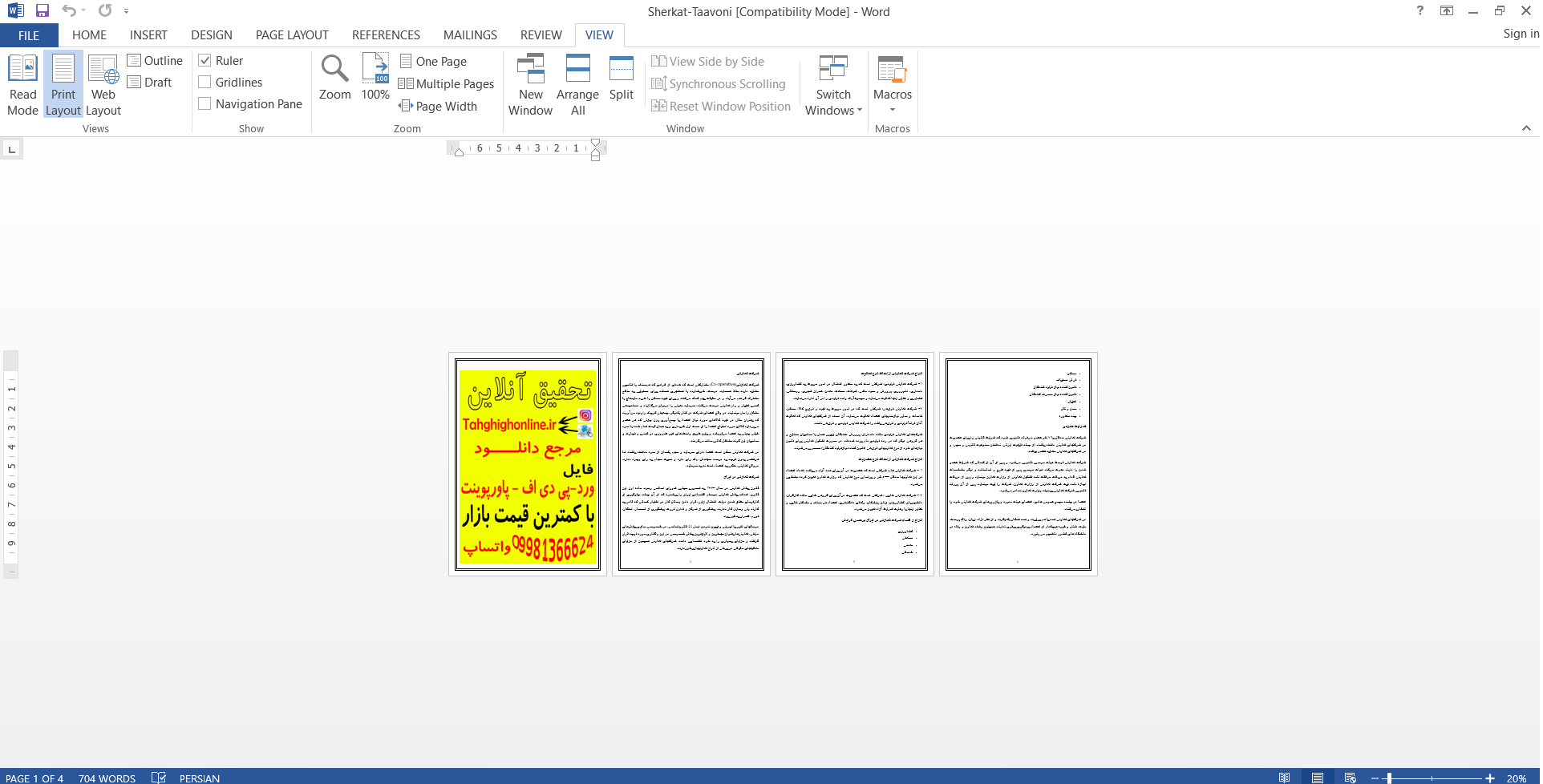Select the VIEW tab
1543x784 pixels.
coord(599,35)
